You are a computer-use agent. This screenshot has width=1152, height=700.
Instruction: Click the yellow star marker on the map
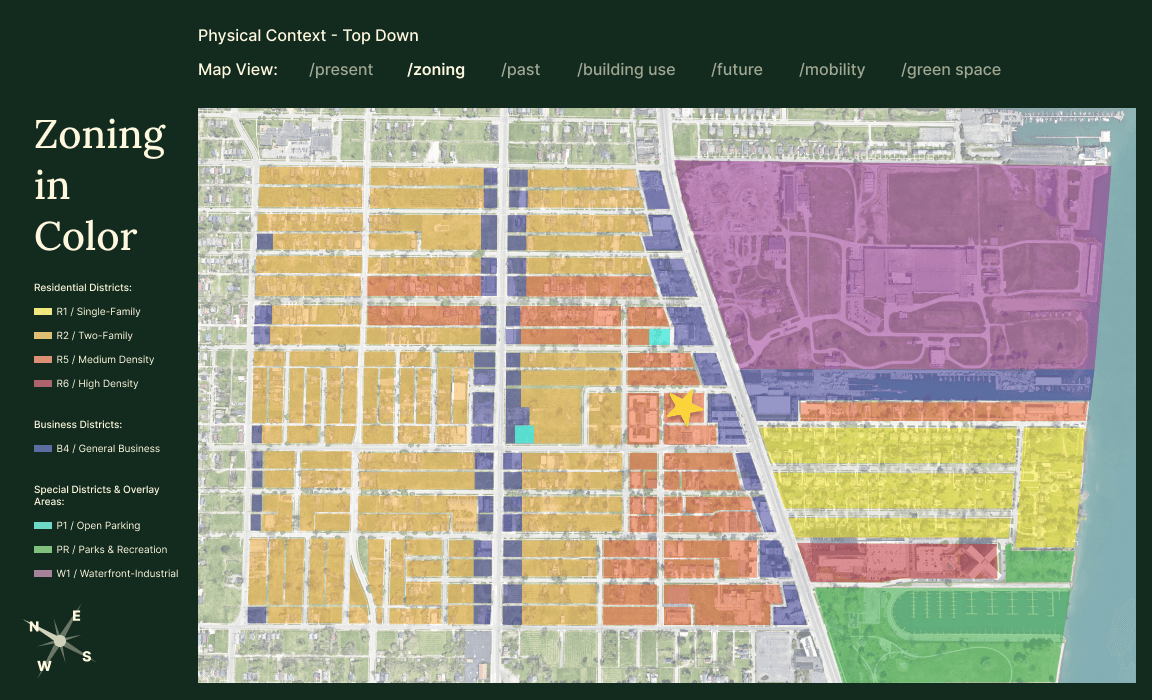tap(685, 406)
